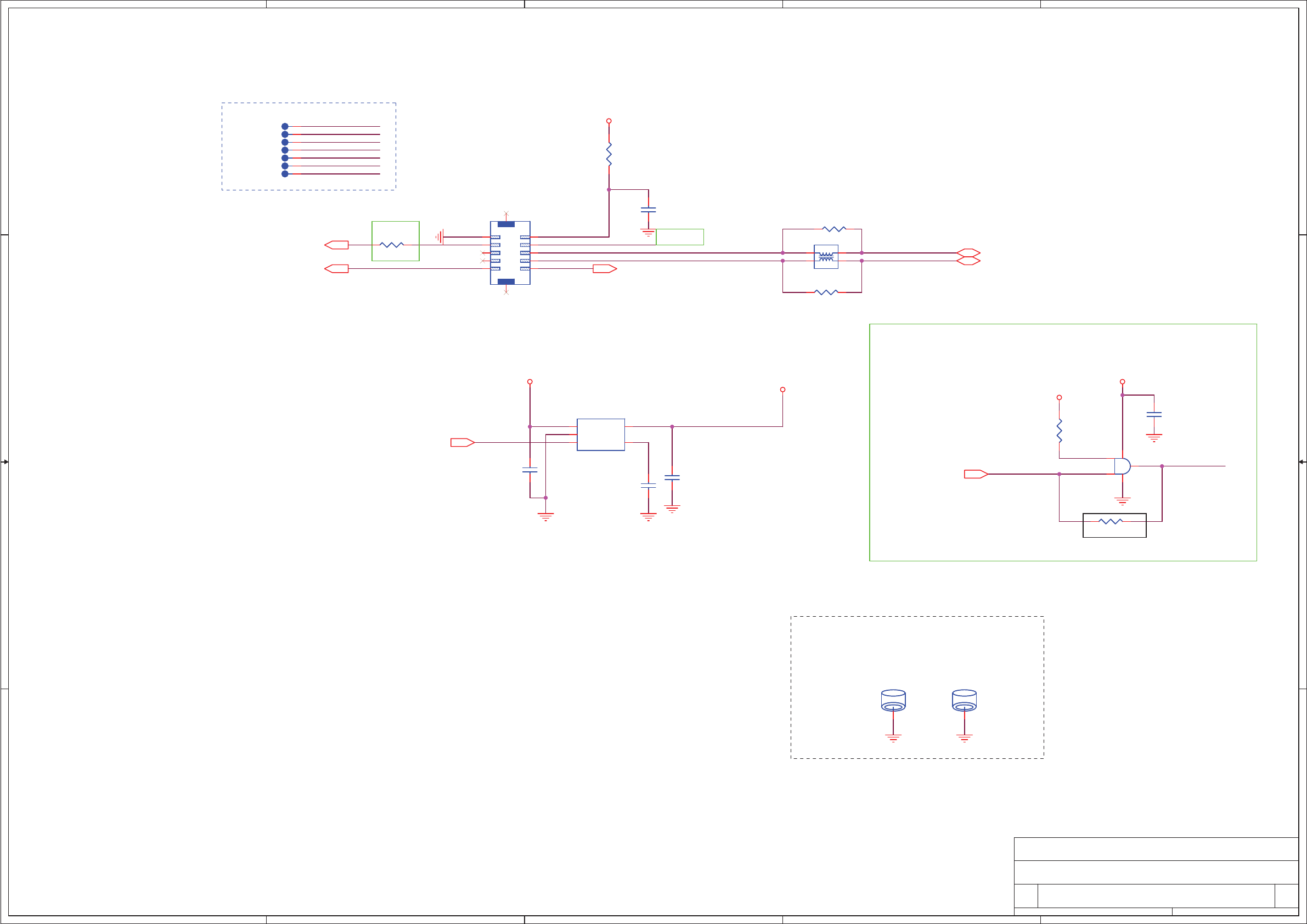Click the empty green rectangle near capacitor ground
Image resolution: width=1307 pixels, height=924 pixels.
point(680,237)
